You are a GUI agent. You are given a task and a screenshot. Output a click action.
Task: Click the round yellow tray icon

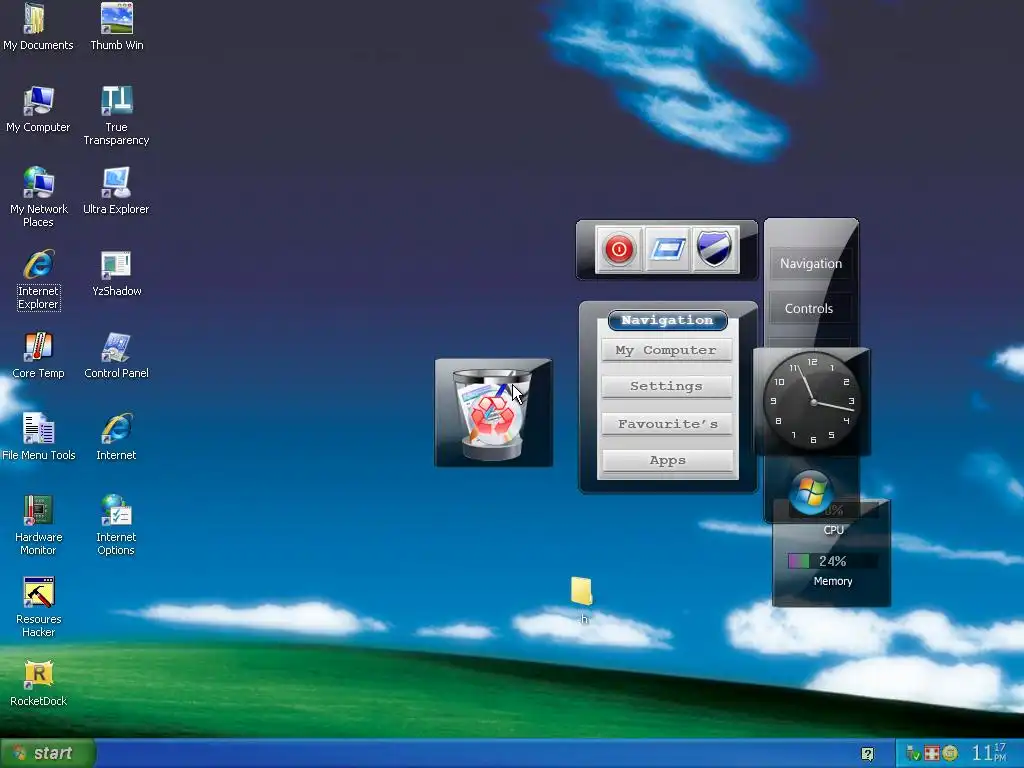[x=950, y=754]
